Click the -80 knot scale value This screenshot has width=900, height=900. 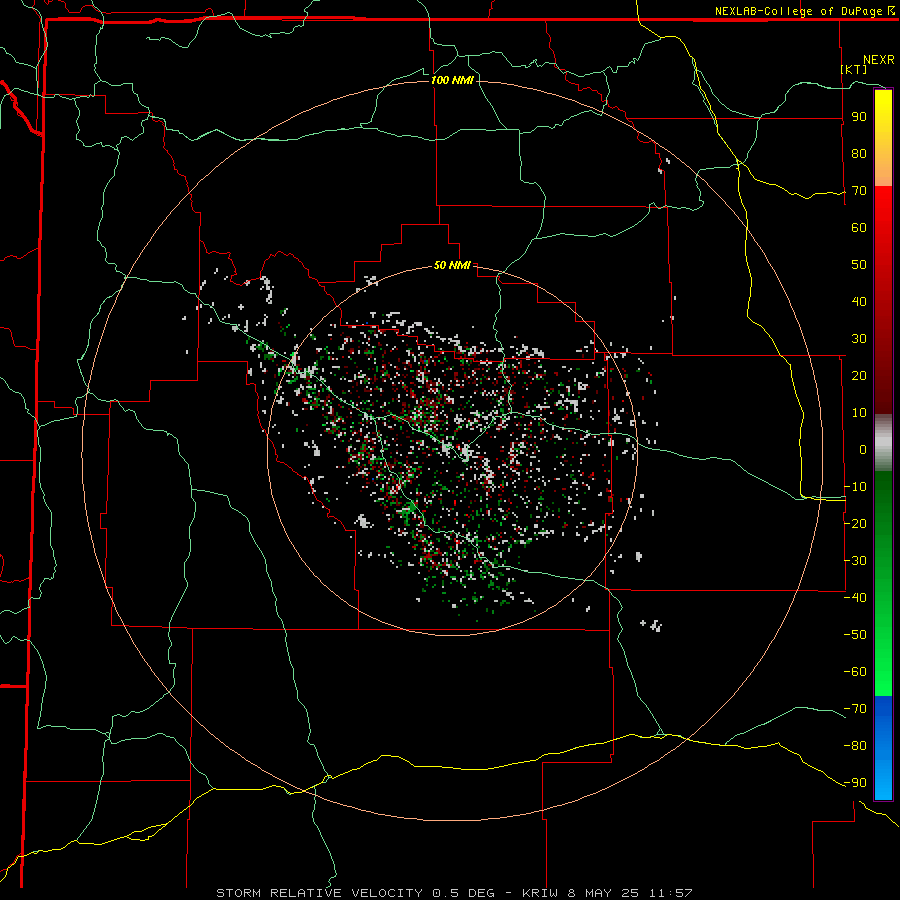855,746
